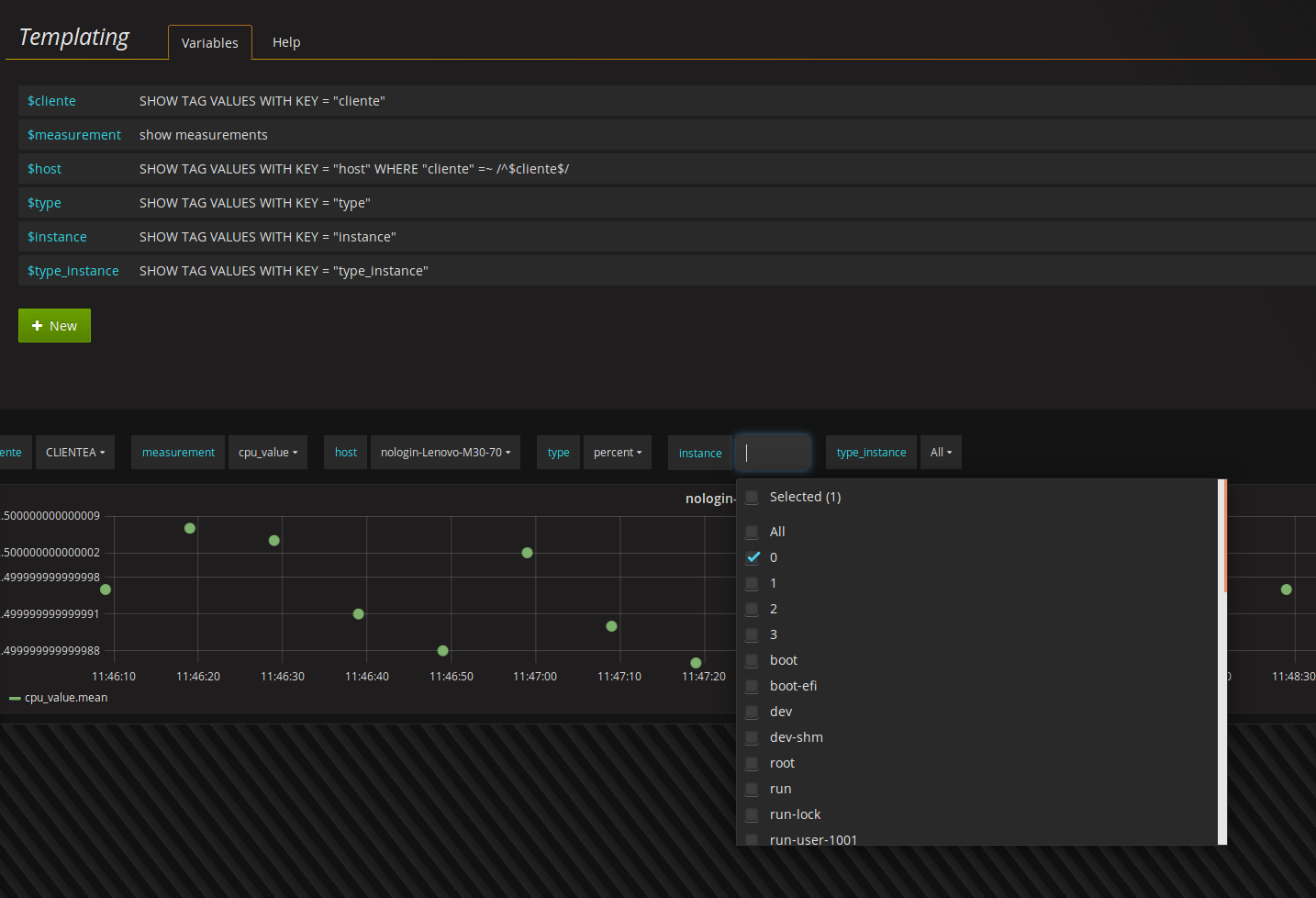Check the All option in instance list

(x=752, y=533)
